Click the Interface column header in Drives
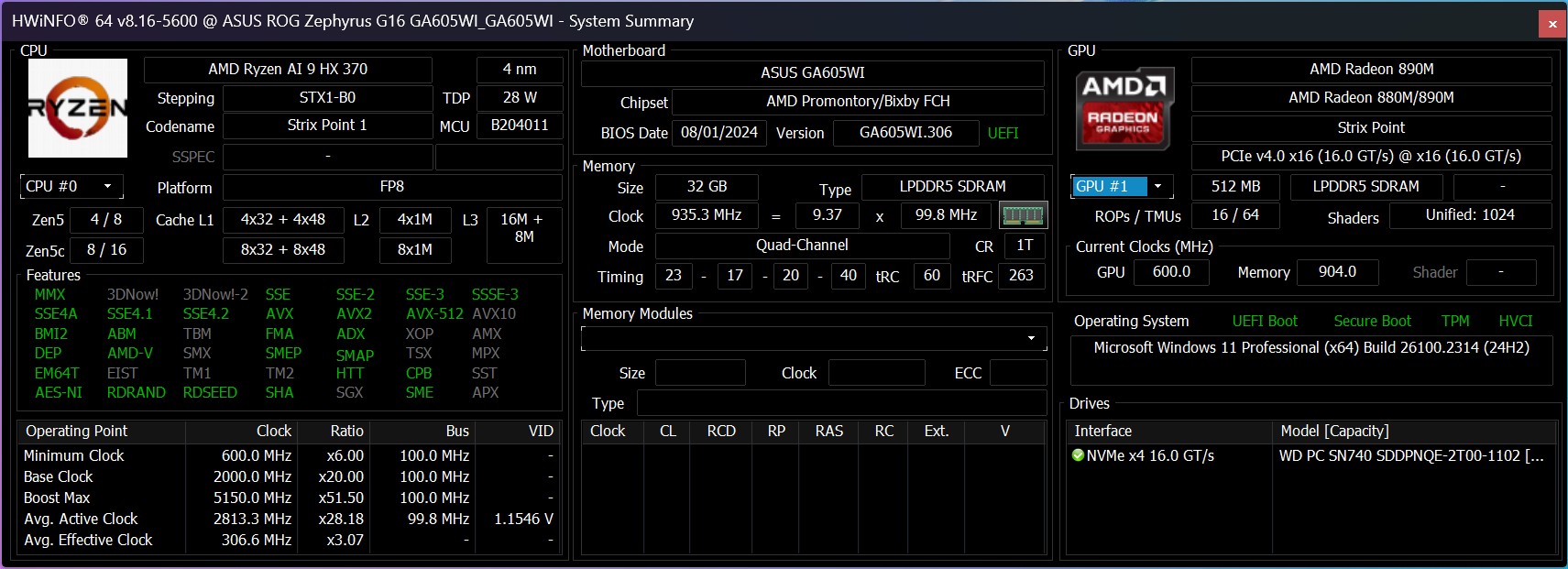 point(1169,431)
